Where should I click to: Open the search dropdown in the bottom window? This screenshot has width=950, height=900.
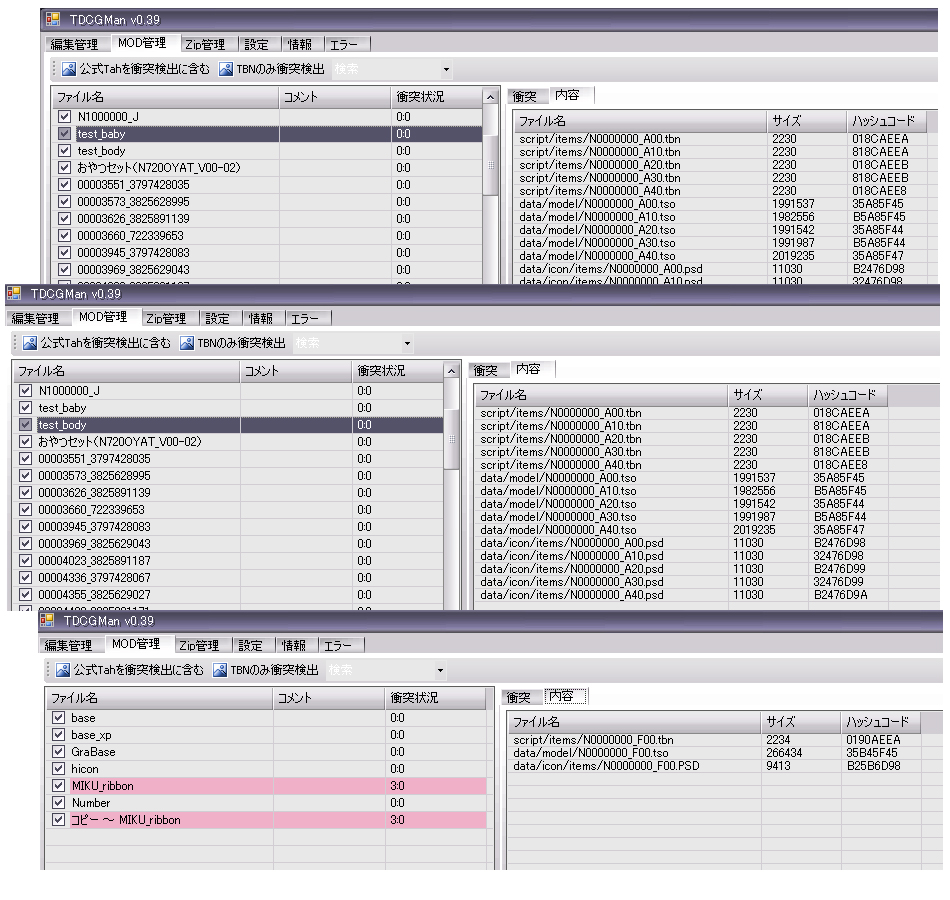coord(440,671)
